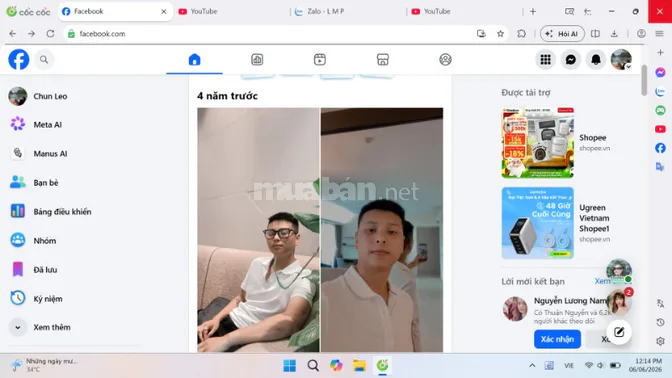Open the taskbar weather widget

pos(45,365)
